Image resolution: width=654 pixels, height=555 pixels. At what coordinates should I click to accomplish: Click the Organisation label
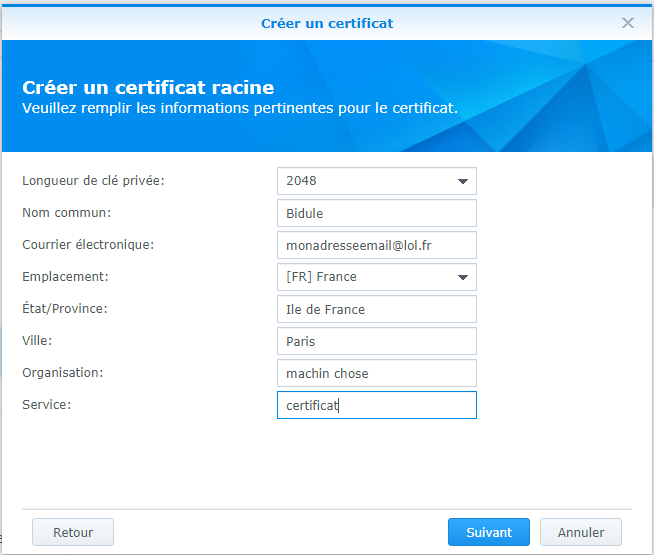pyautogui.click(x=63, y=372)
